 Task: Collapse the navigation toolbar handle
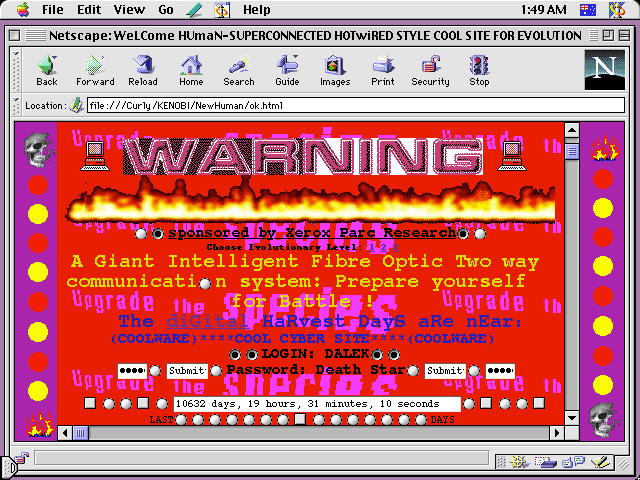(16, 70)
